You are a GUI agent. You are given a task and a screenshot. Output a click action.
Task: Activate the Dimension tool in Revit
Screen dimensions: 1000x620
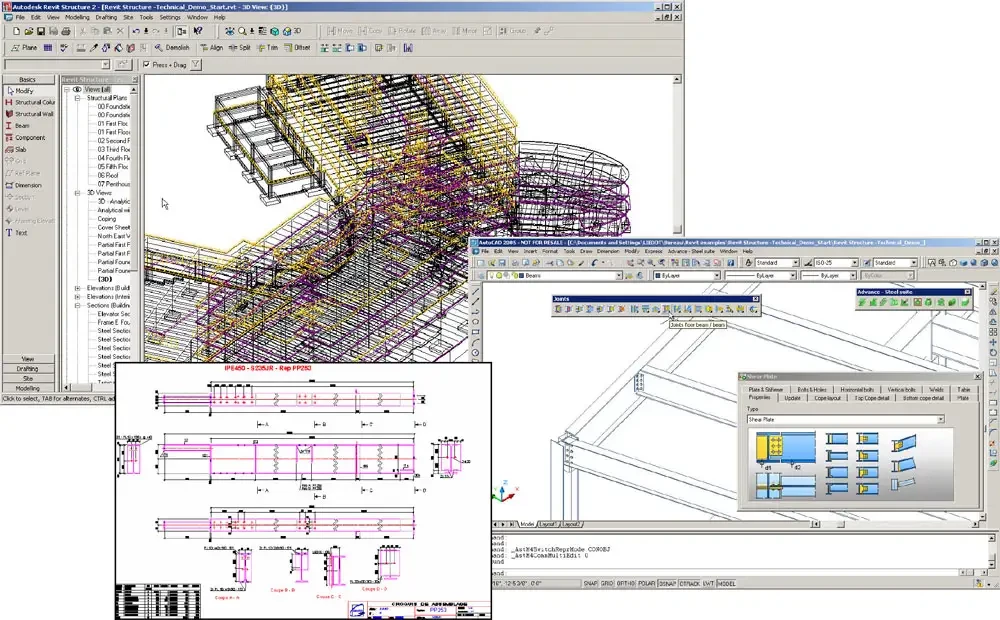tap(24, 185)
